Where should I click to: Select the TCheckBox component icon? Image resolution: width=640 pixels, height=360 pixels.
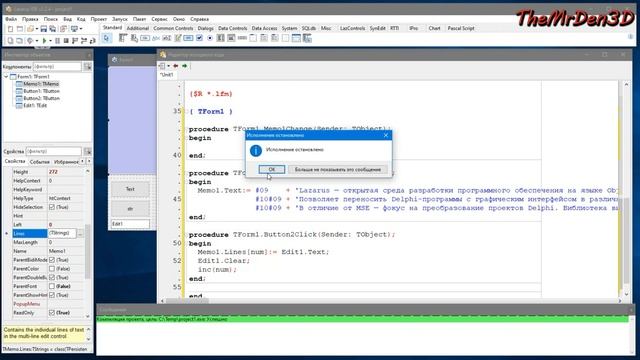199,38
